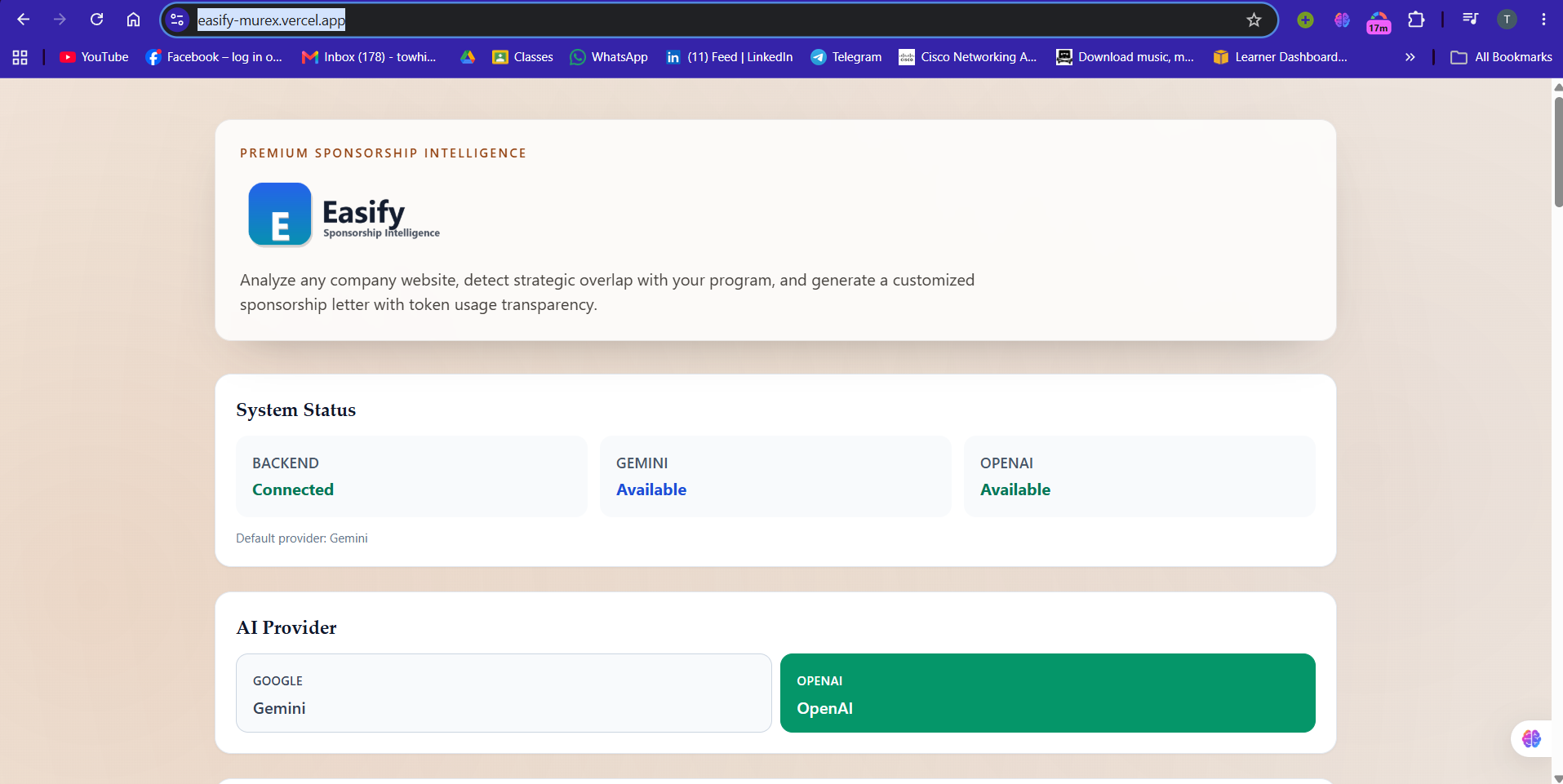The height and width of the screenshot is (784, 1563).
Task: Open the Classes bookmark
Action: tap(522, 57)
